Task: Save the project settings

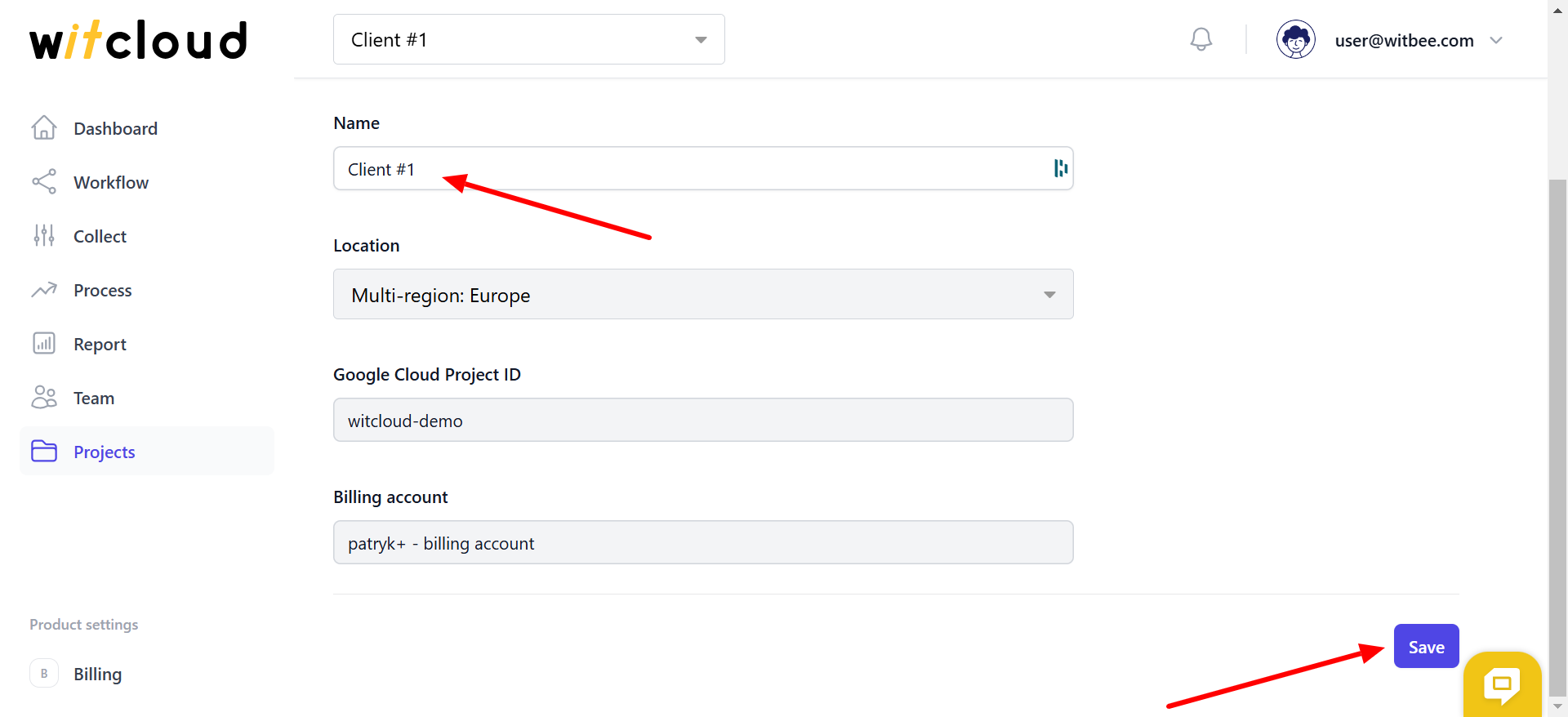Action: pyautogui.click(x=1426, y=646)
